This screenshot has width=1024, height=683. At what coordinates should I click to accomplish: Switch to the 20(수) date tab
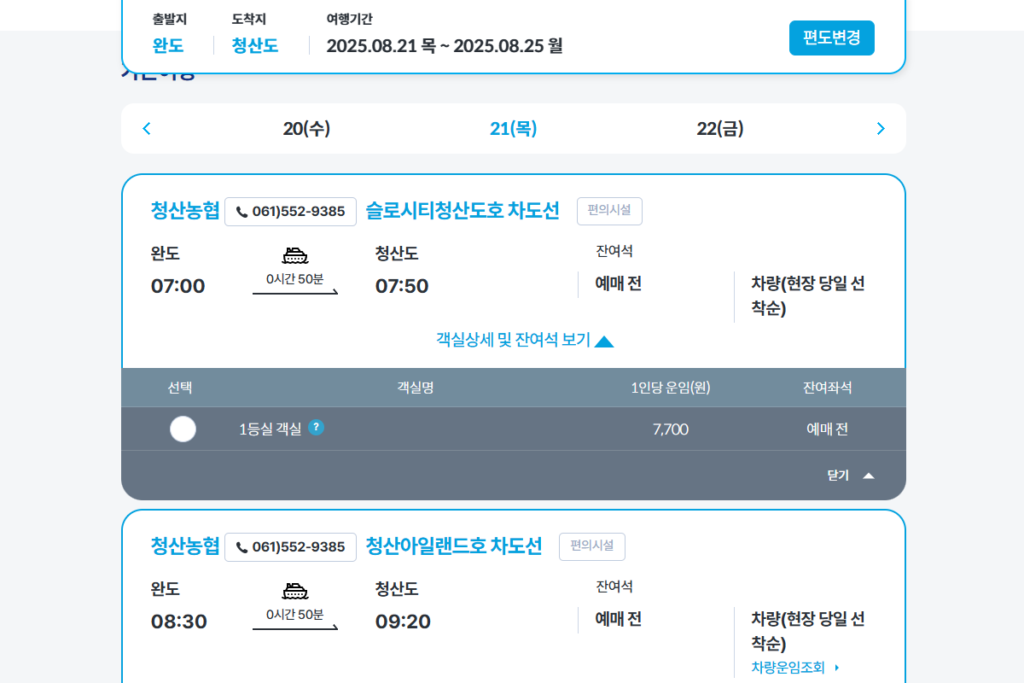[x=309, y=128]
